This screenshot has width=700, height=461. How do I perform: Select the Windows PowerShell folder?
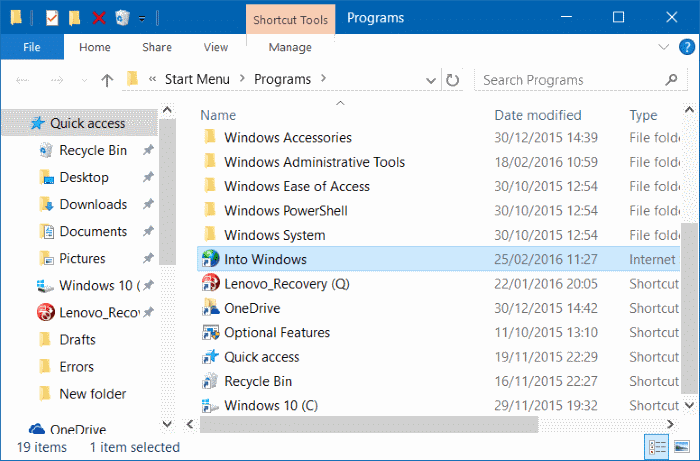[286, 211]
